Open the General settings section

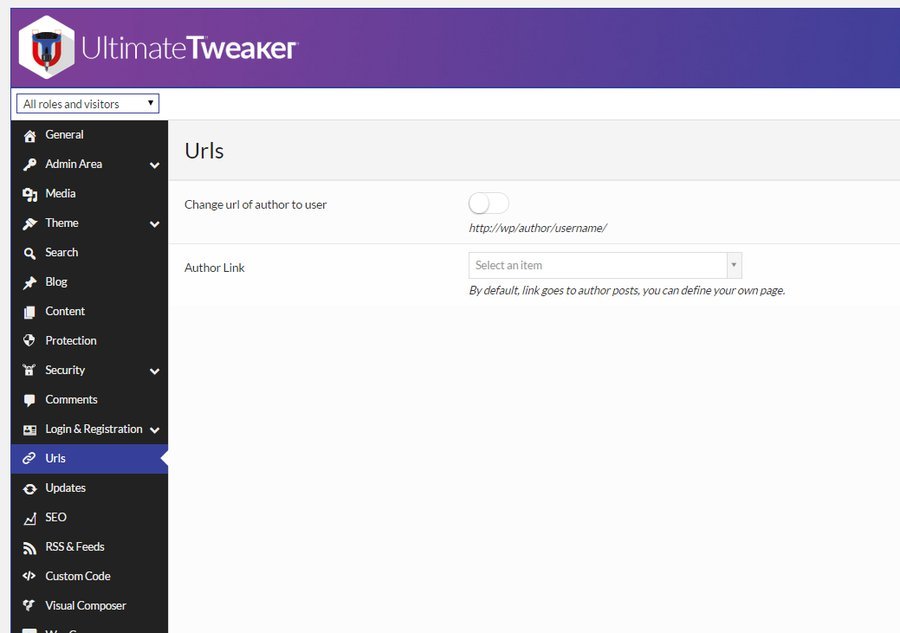[x=90, y=135]
